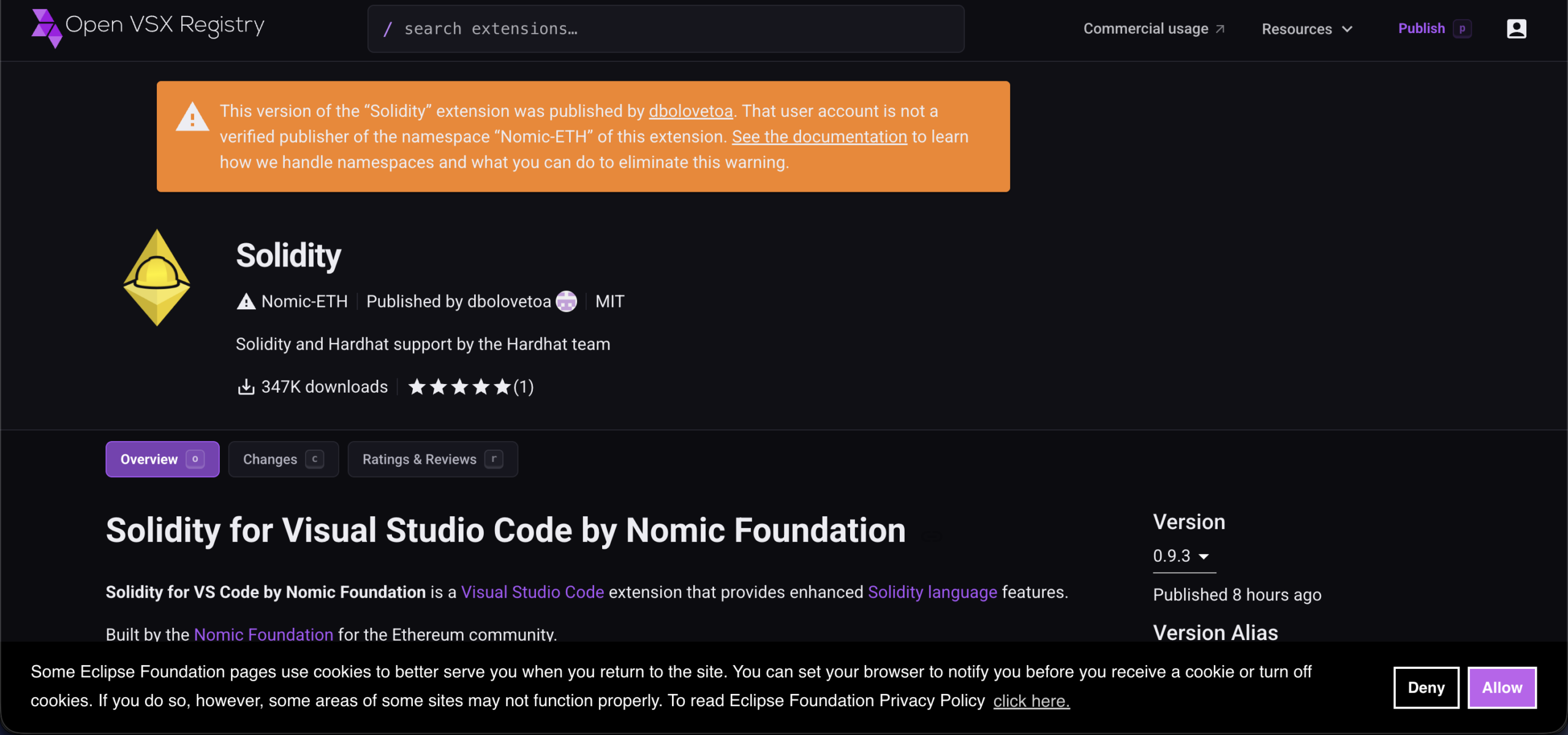Click the downloads icon beside 347K
The height and width of the screenshot is (735, 1568).
click(x=246, y=387)
